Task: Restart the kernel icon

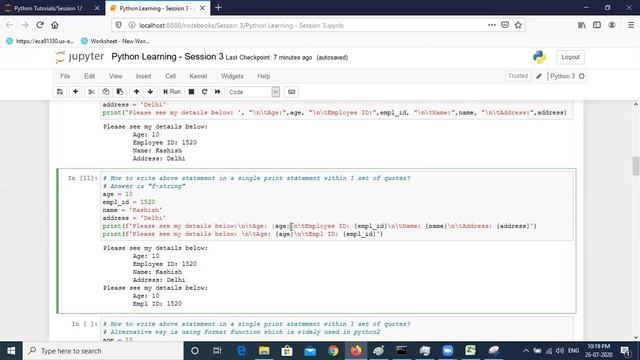Action: point(204,92)
